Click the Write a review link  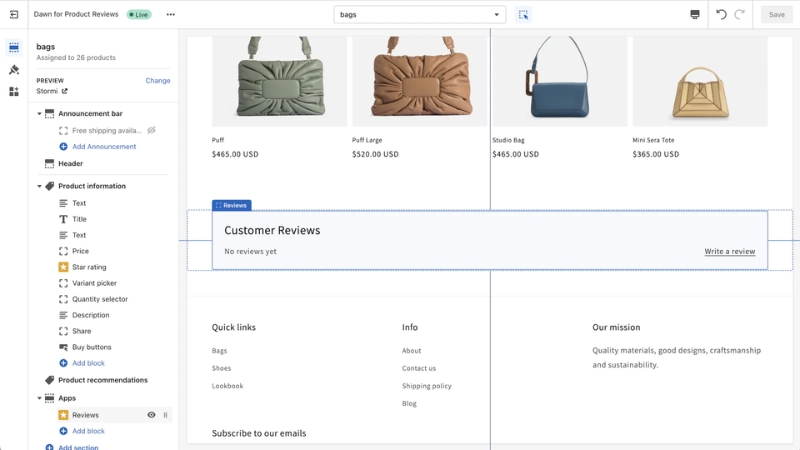tap(730, 251)
